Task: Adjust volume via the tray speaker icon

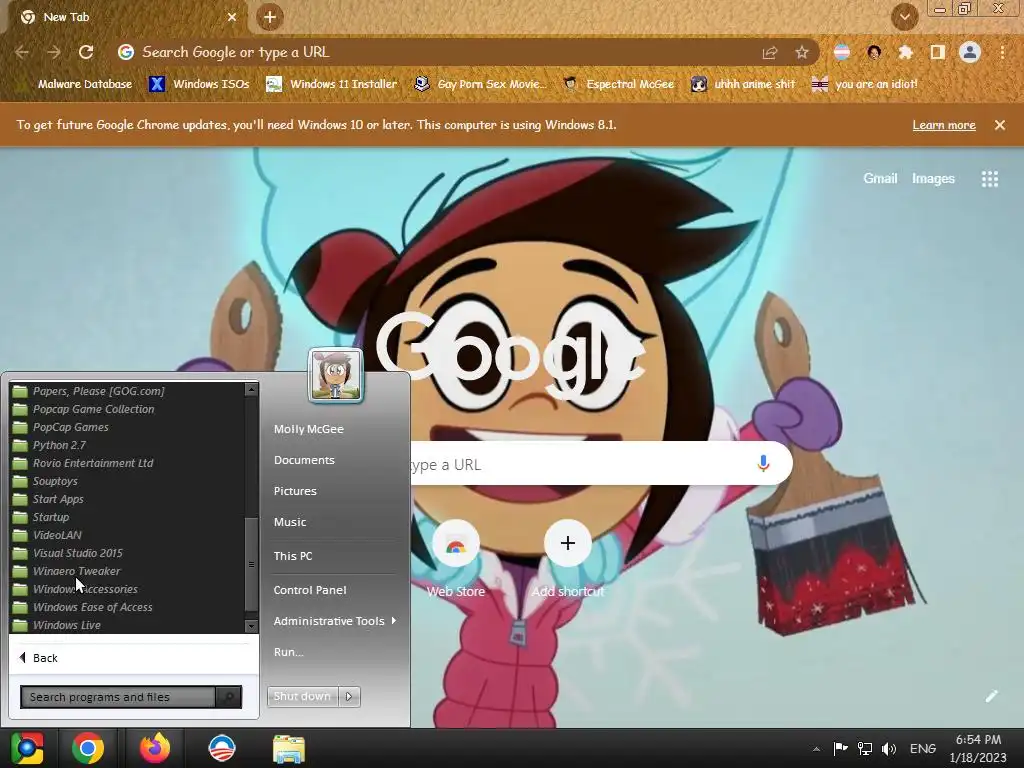Action: point(889,748)
